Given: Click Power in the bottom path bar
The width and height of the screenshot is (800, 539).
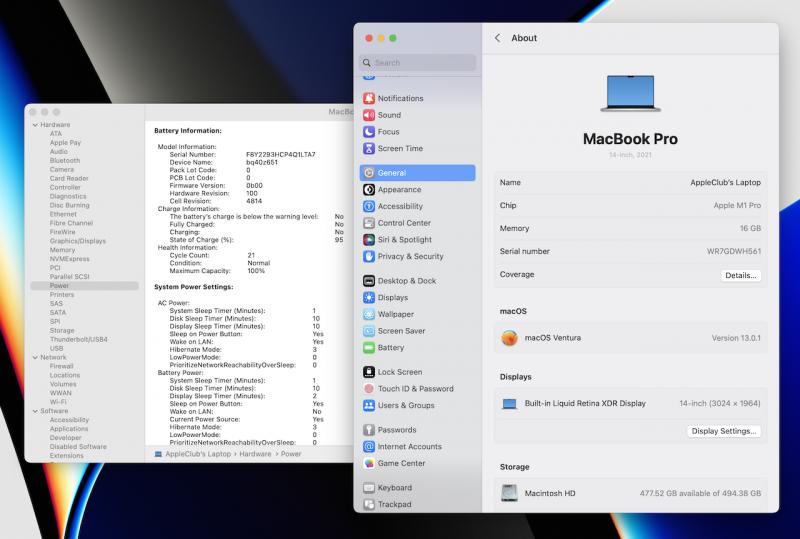Looking at the screenshot, I should point(291,454).
